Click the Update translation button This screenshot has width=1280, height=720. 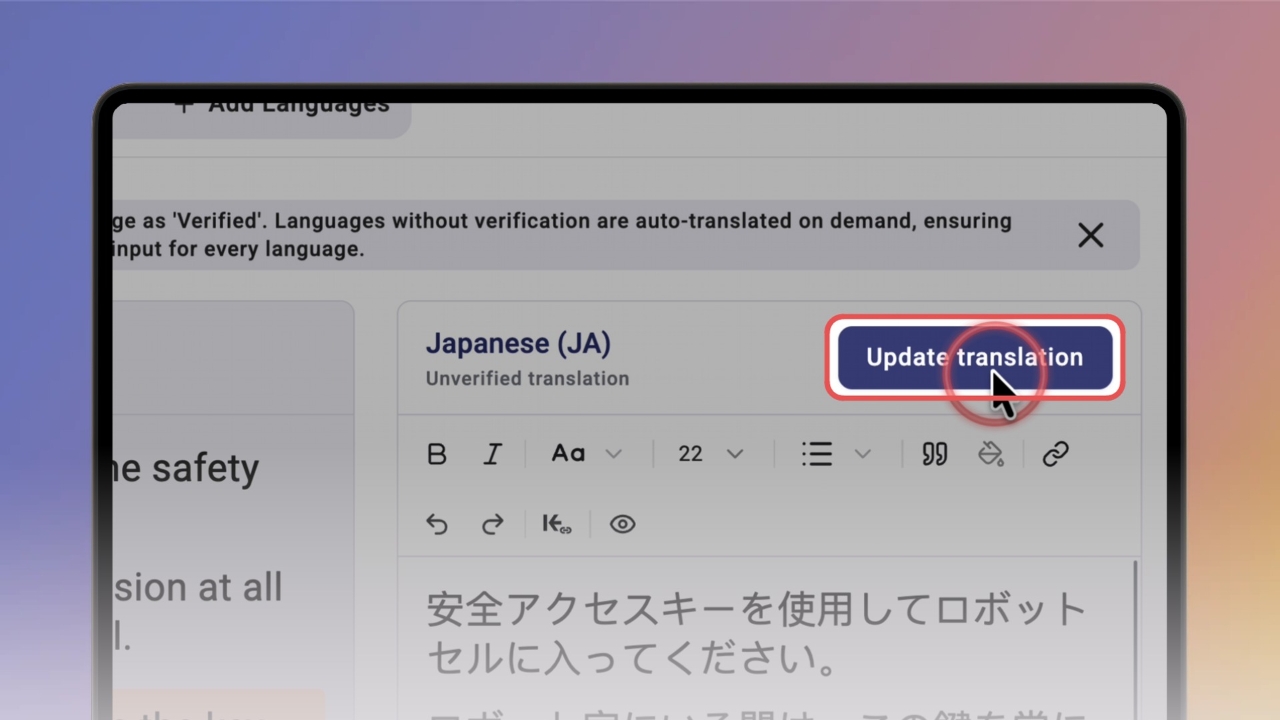(975, 357)
